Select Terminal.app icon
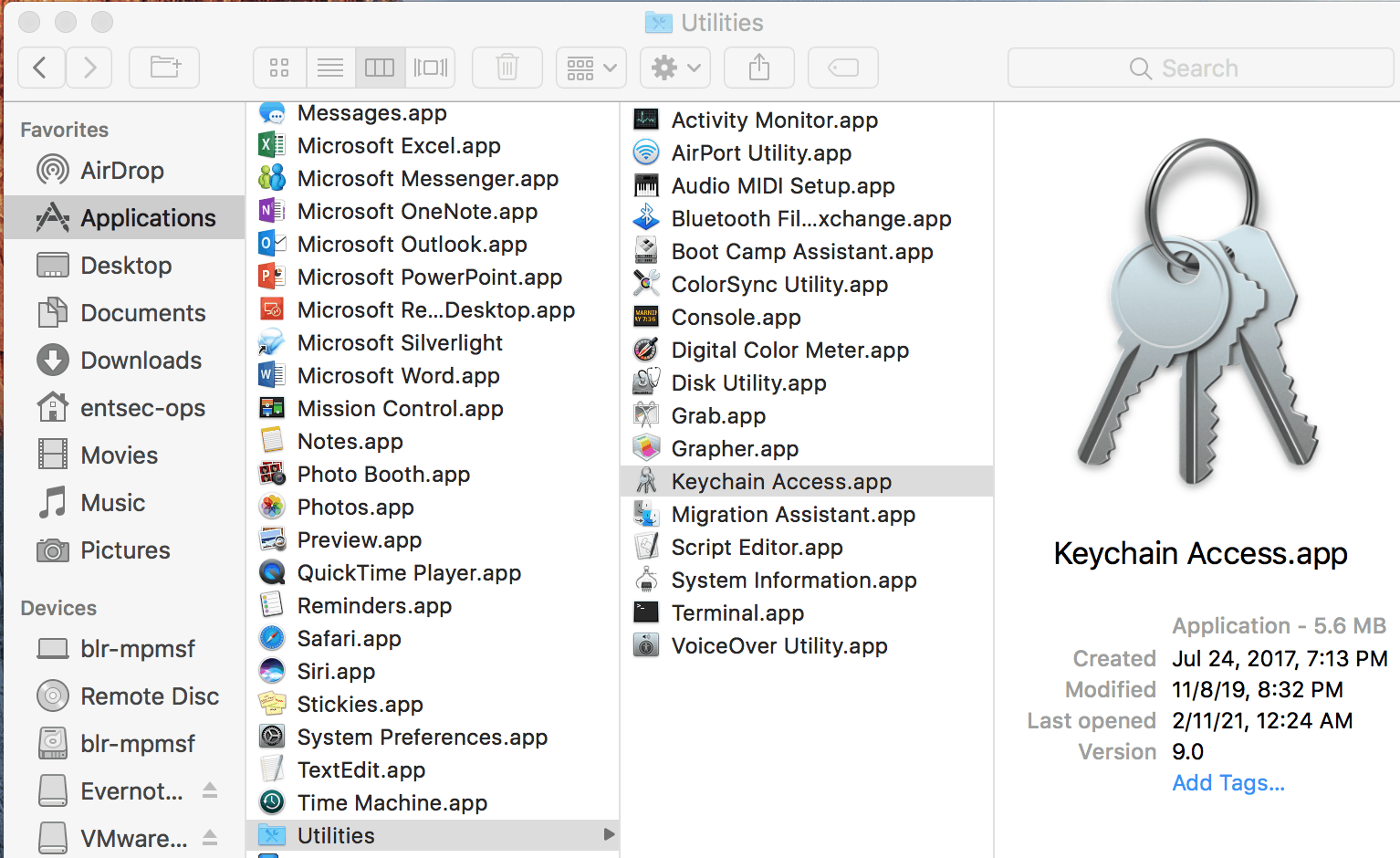Screen dimensions: 1400x858 [646, 613]
